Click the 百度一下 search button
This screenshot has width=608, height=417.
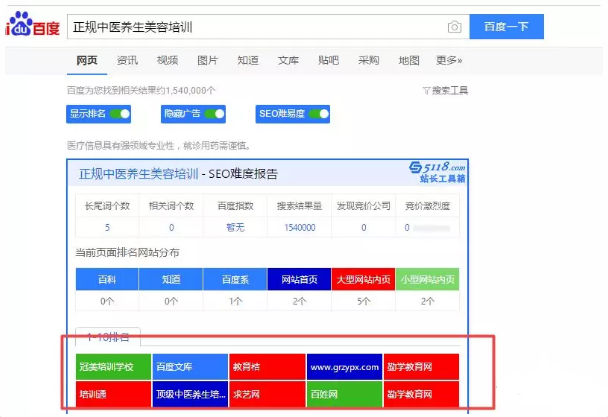(506, 27)
